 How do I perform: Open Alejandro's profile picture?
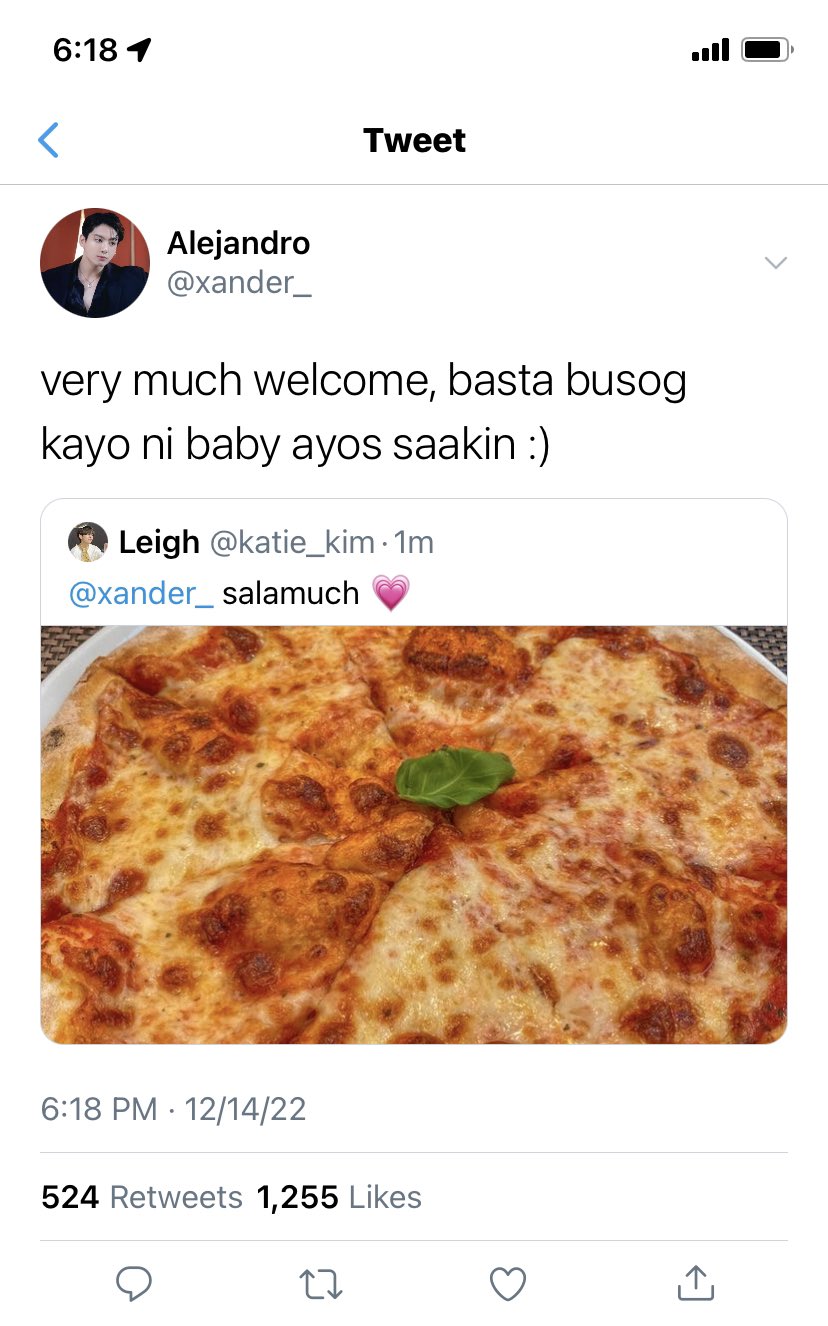pos(95,263)
